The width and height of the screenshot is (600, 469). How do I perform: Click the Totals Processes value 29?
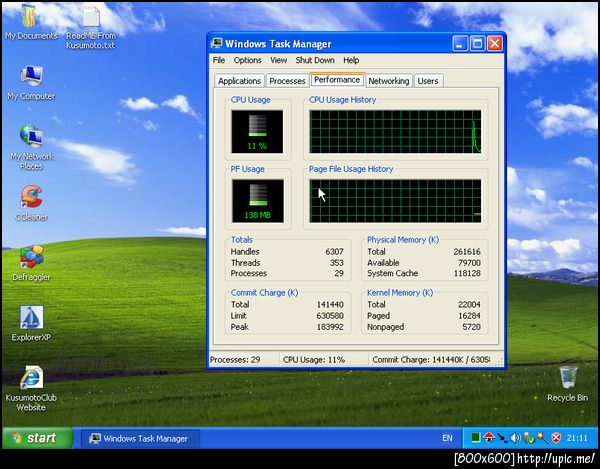[x=339, y=274]
